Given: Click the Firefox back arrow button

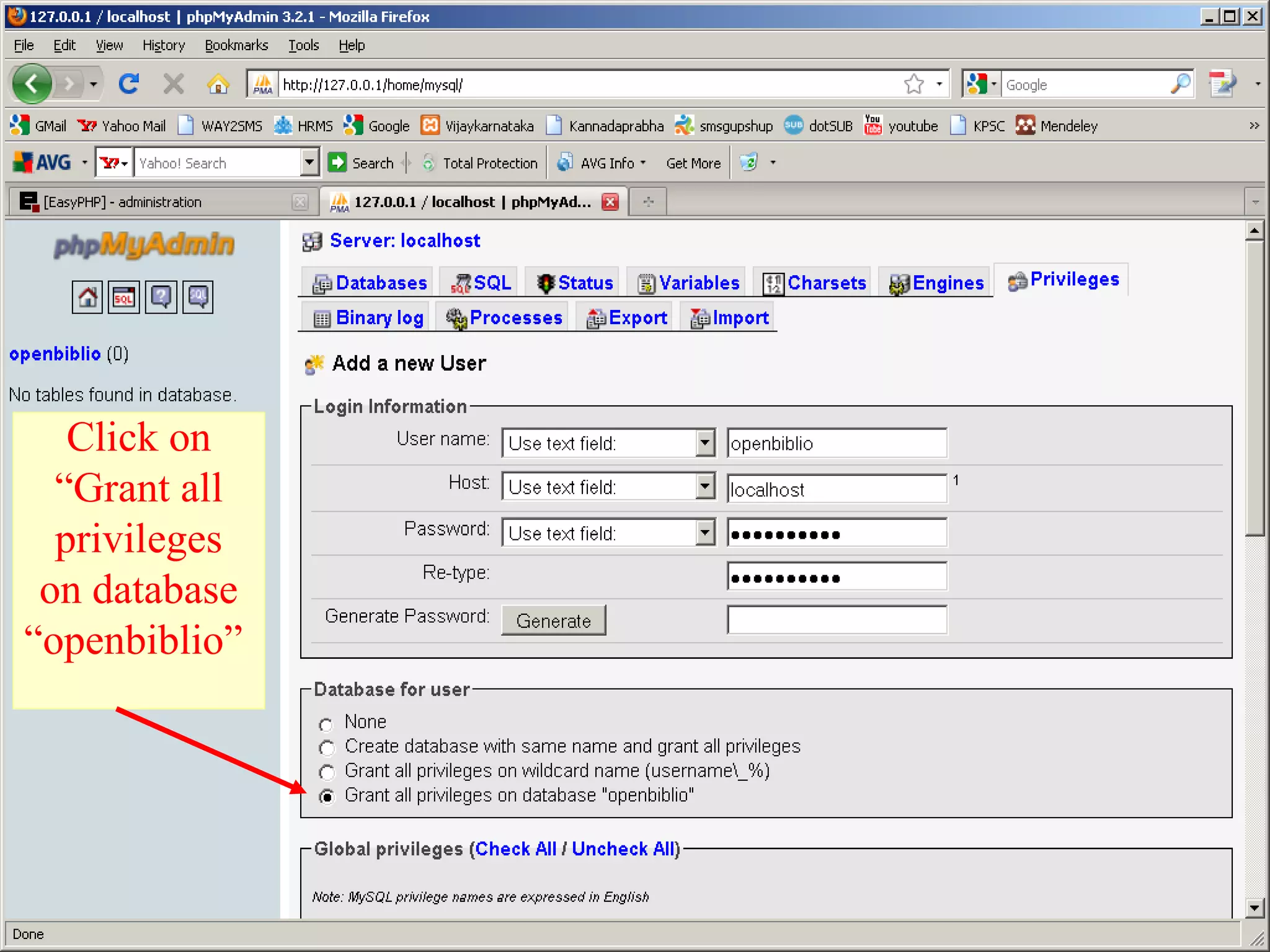Looking at the screenshot, I should (x=32, y=84).
